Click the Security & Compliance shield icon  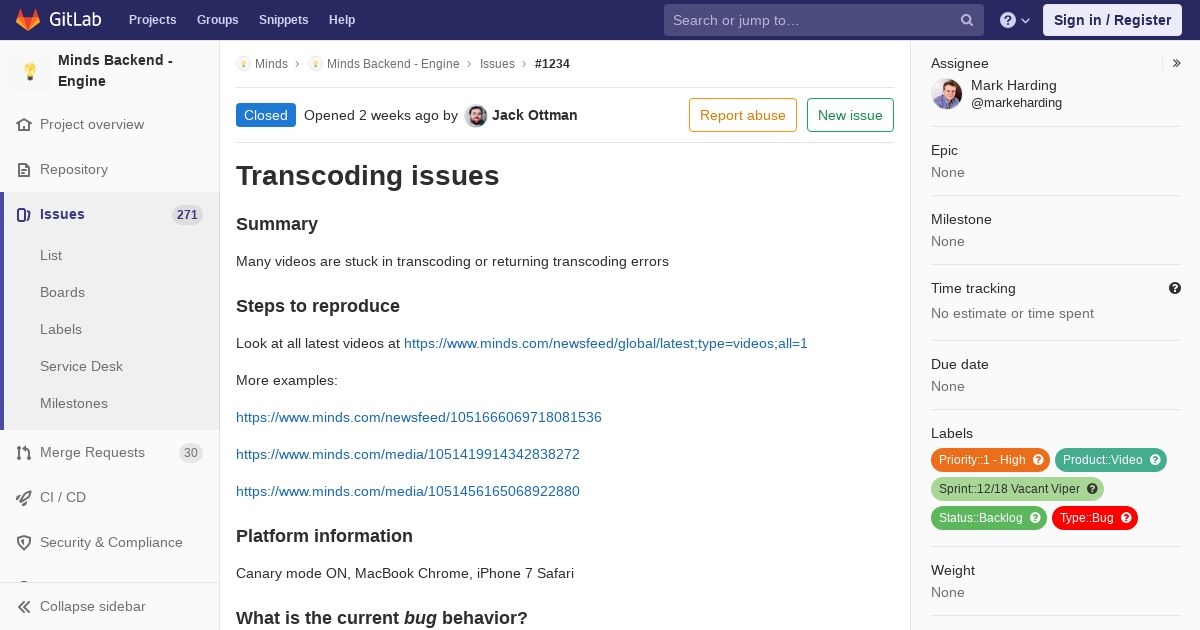pyautogui.click(x=24, y=543)
